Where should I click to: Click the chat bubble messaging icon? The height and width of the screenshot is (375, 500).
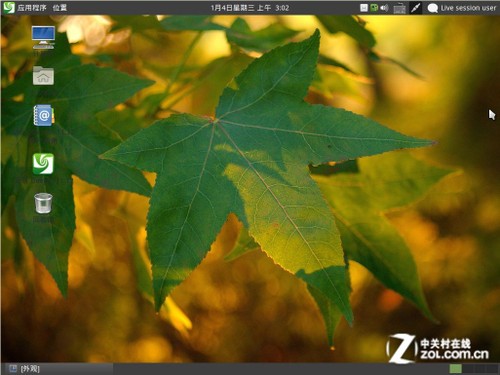[432, 8]
